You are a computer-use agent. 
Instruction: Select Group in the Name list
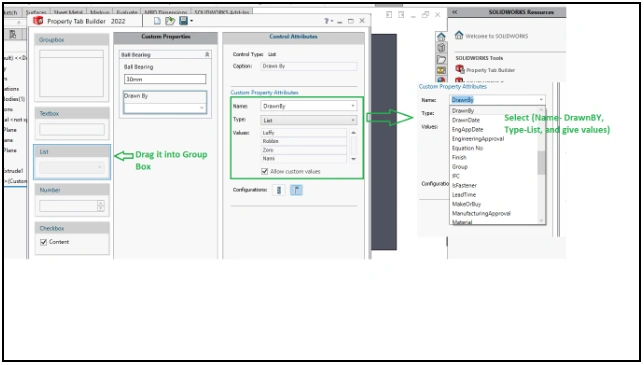pyautogui.click(x=460, y=167)
